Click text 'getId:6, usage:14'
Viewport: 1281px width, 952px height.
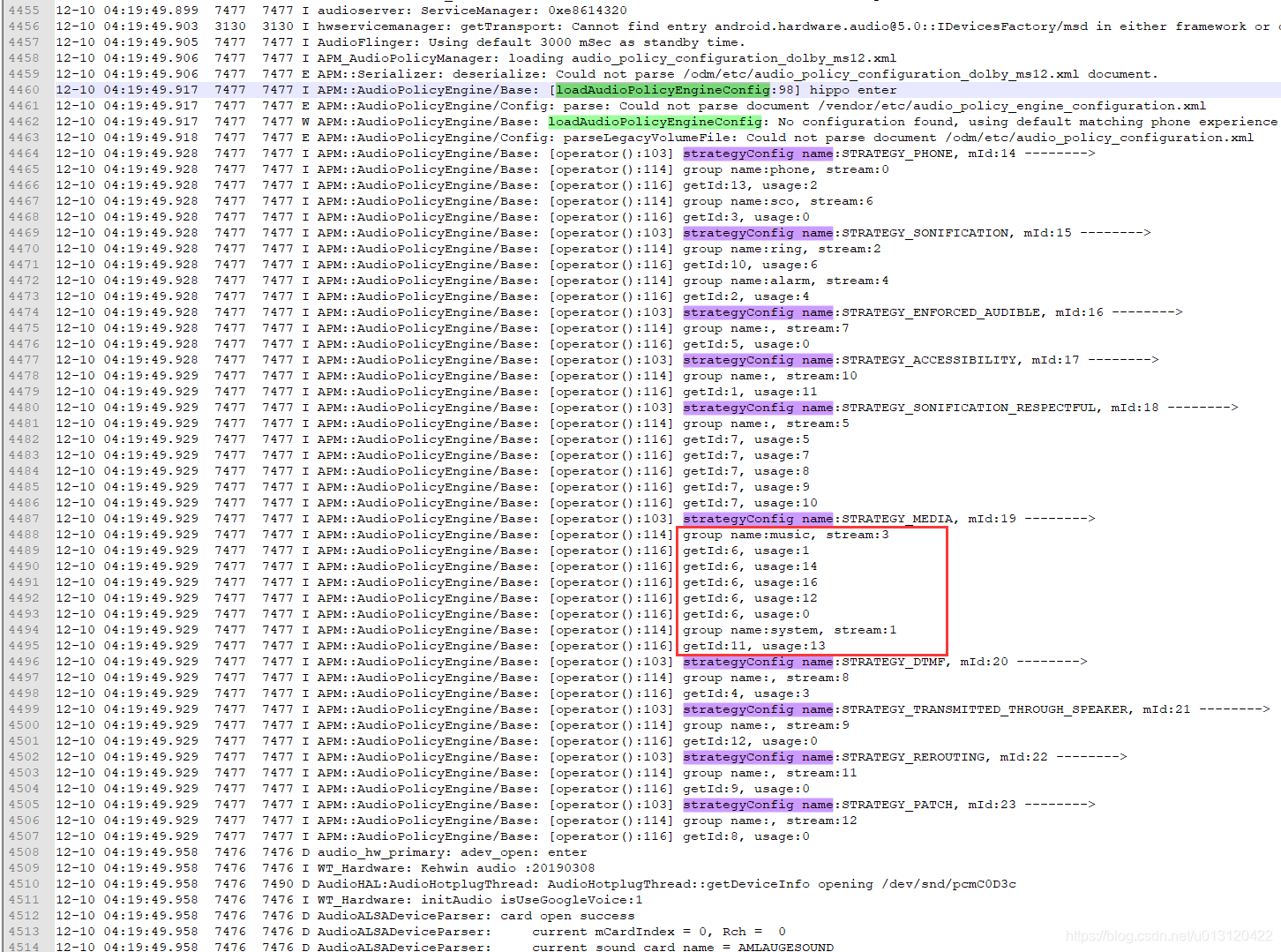tap(750, 566)
